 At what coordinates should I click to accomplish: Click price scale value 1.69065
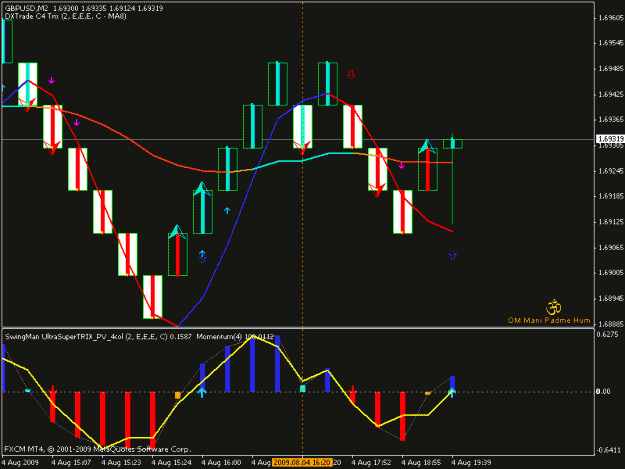click(x=611, y=247)
